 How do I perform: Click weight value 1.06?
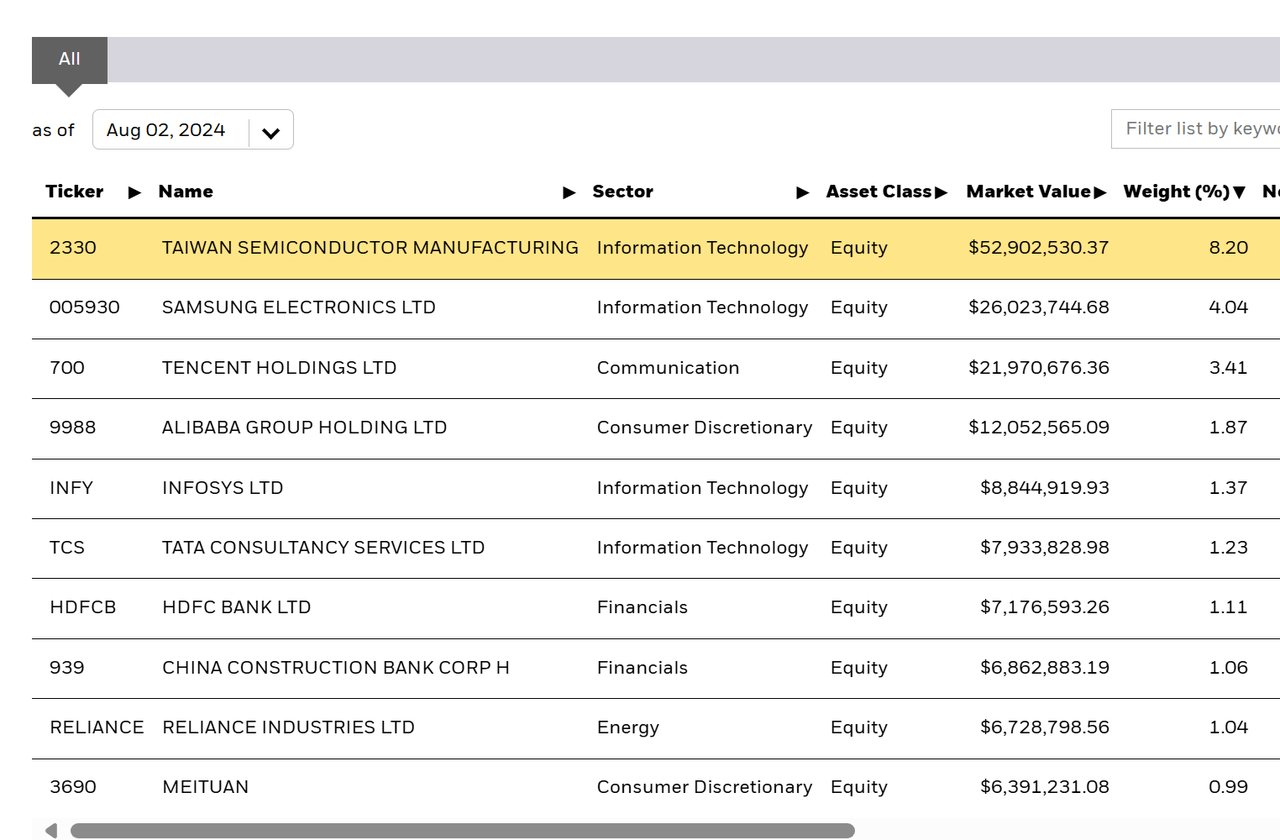pos(1228,667)
